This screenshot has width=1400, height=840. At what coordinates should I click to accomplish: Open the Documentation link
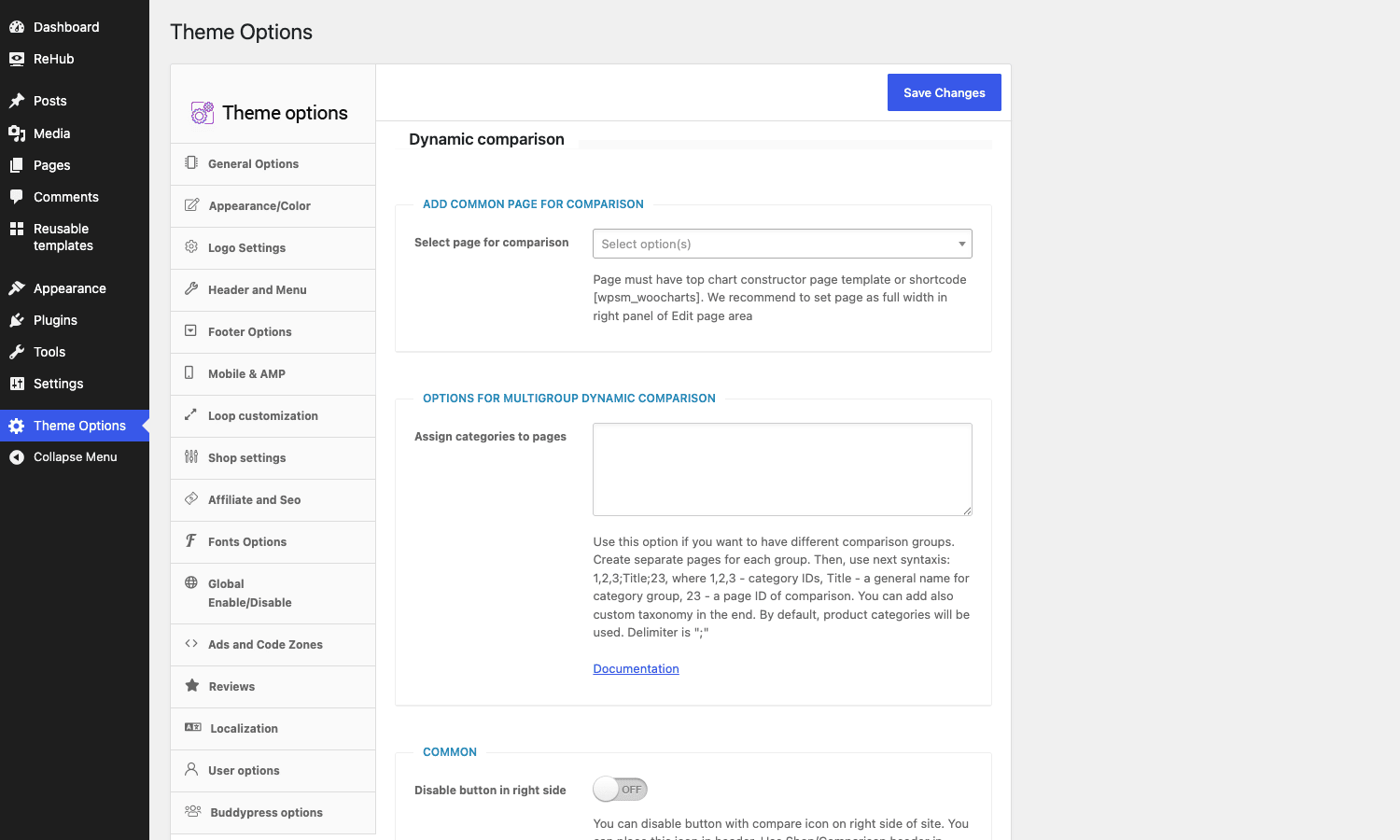[x=637, y=668]
